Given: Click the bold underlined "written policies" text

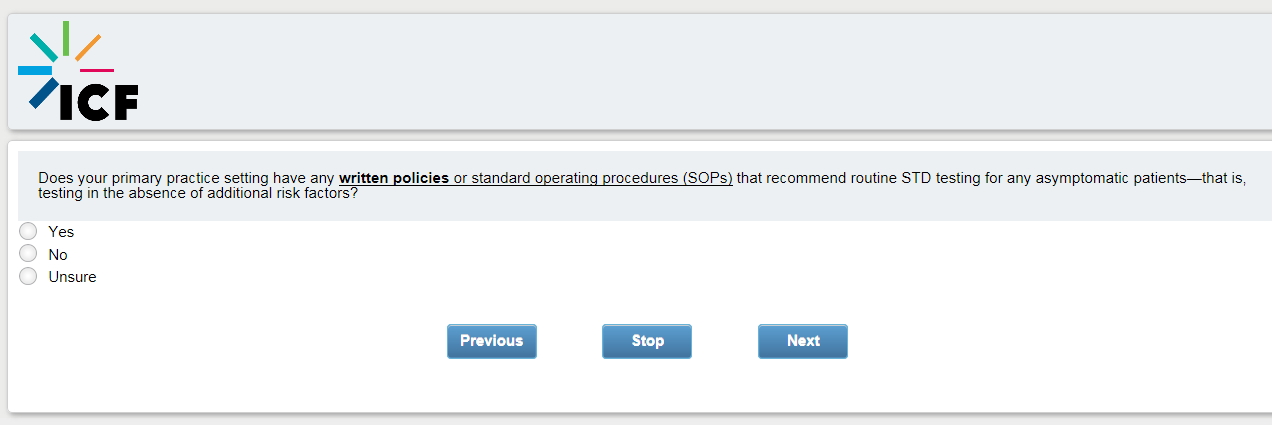Looking at the screenshot, I should tap(394, 179).
